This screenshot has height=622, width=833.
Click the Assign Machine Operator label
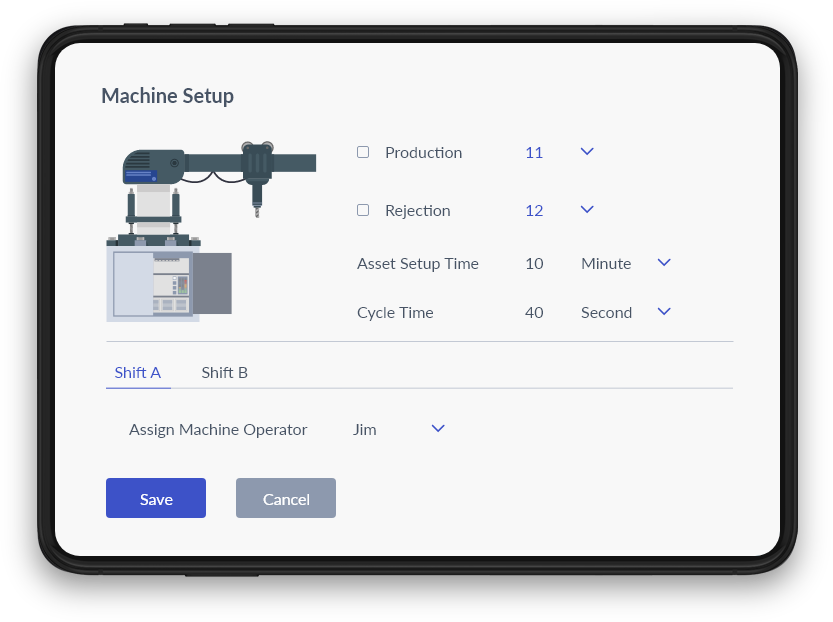[x=218, y=430]
